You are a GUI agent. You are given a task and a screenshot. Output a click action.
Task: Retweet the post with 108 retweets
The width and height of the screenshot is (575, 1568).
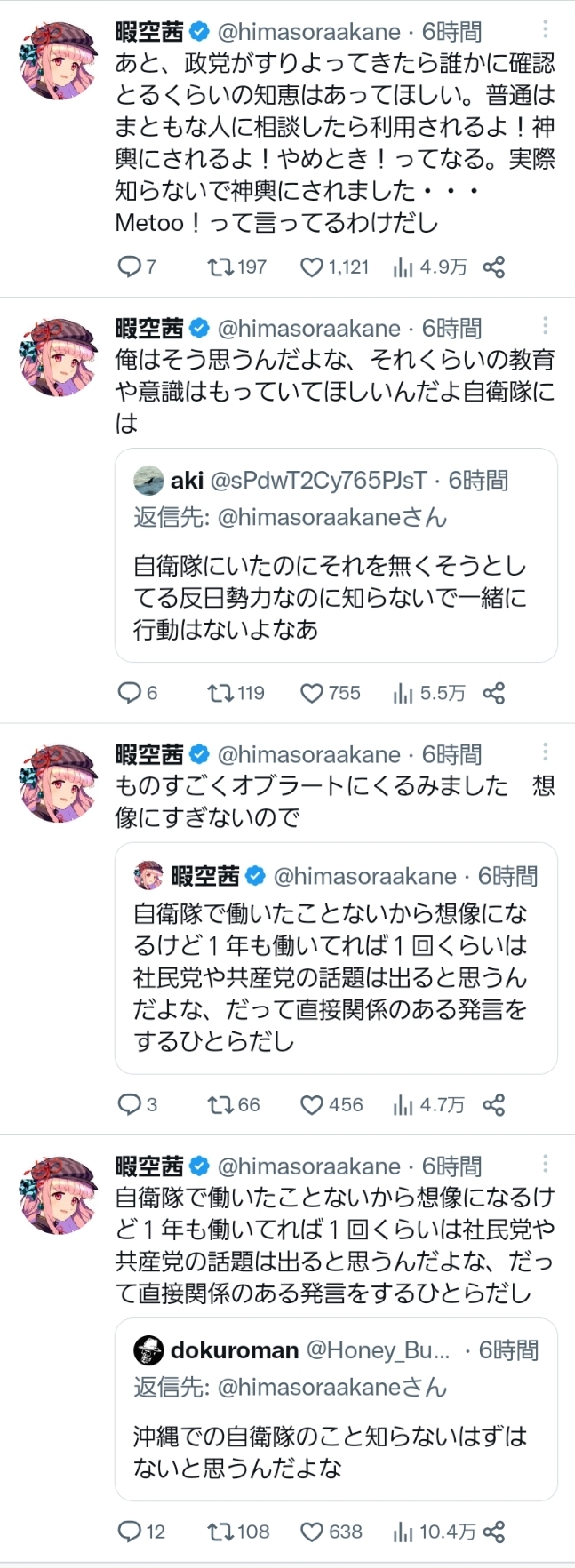[220, 1531]
